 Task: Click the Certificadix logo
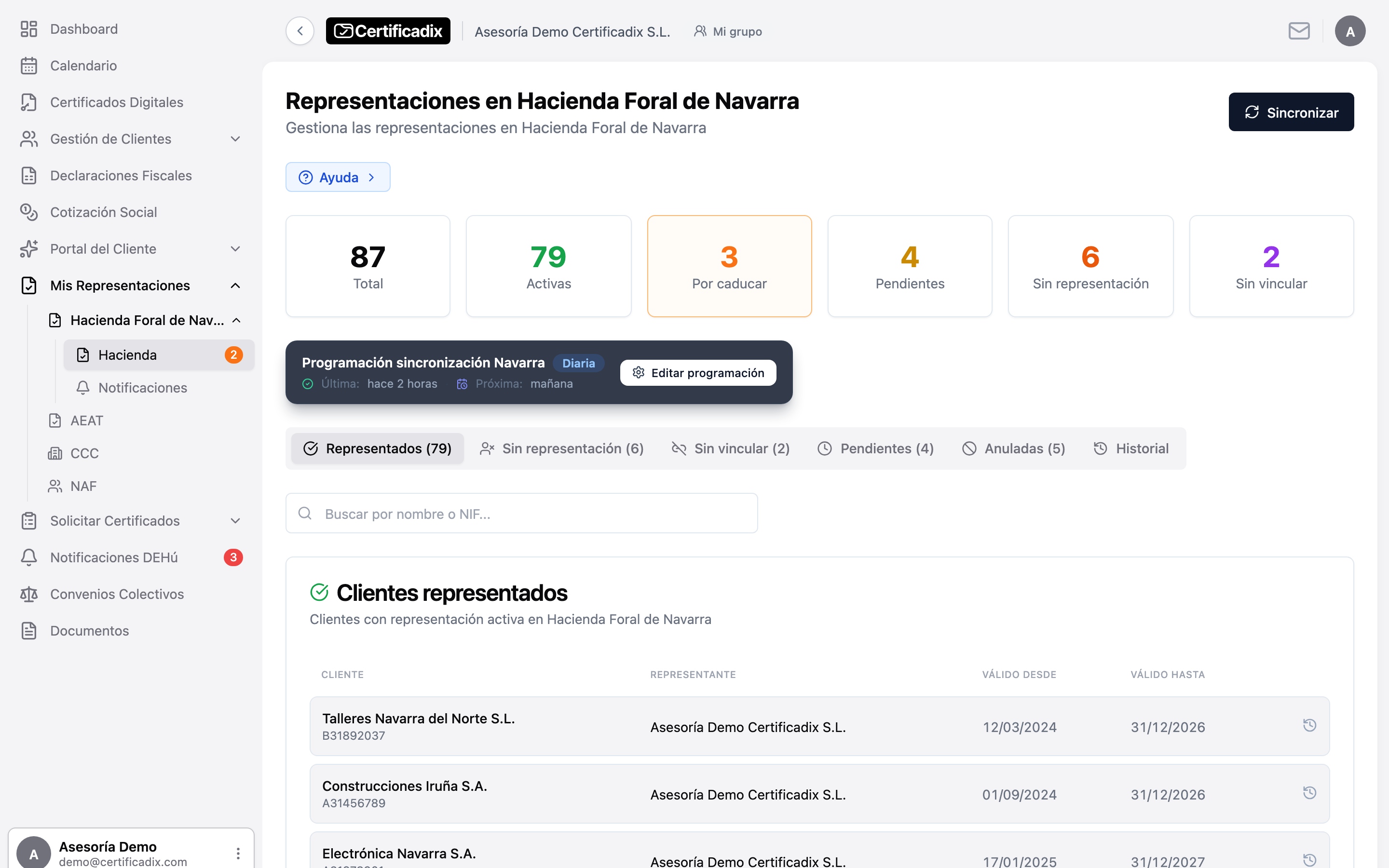pos(388,31)
